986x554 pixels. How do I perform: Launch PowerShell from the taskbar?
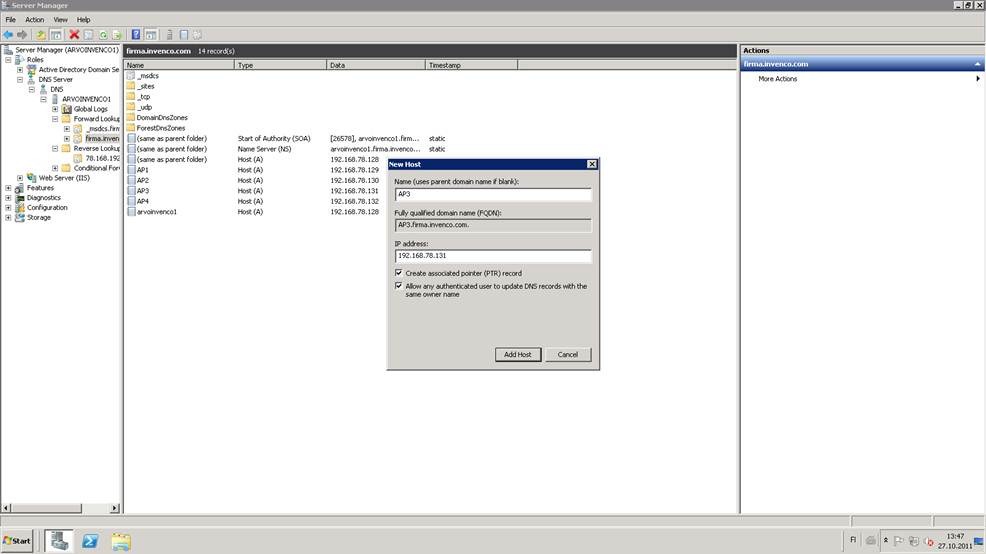tap(90, 541)
